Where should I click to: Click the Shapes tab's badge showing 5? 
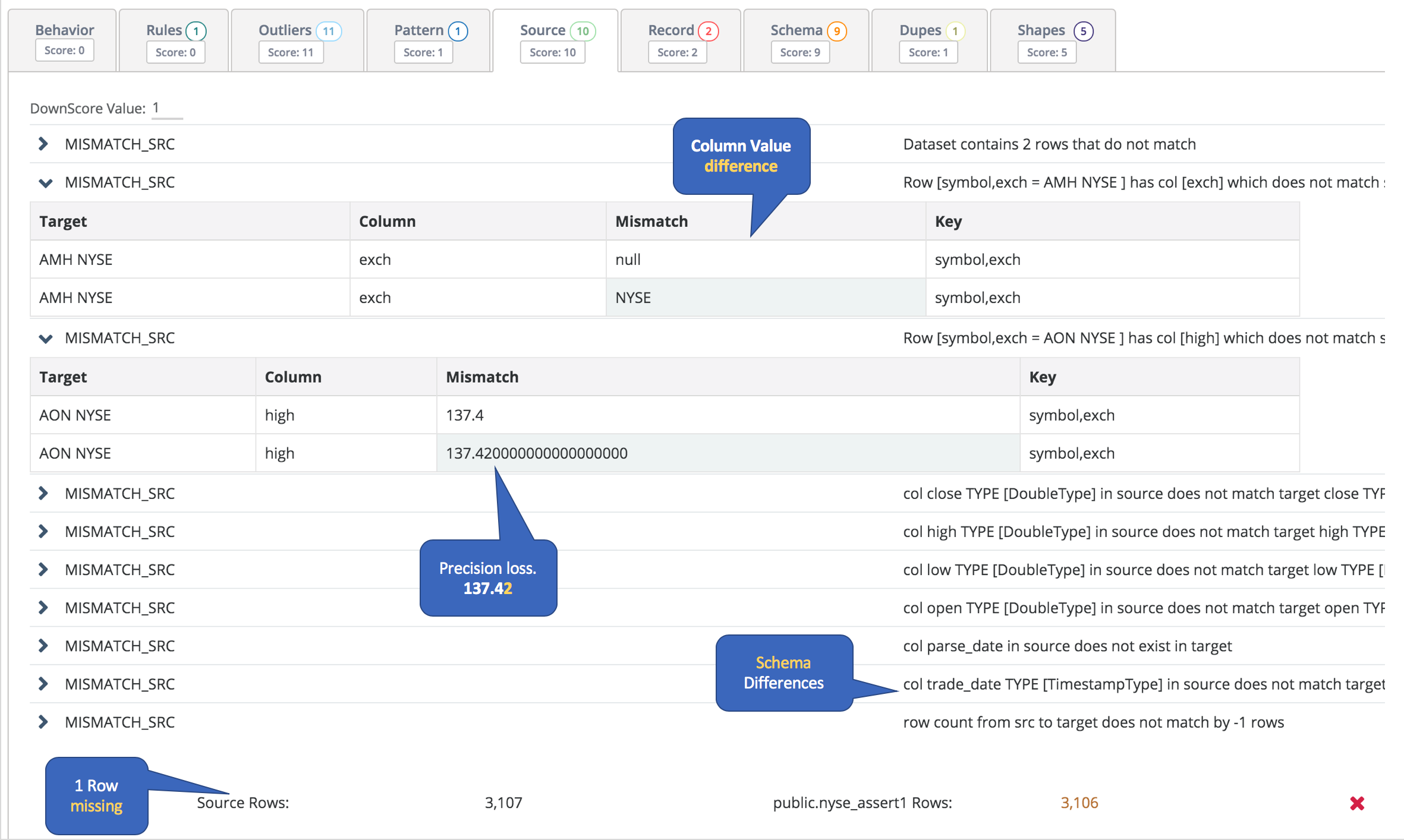(1083, 31)
